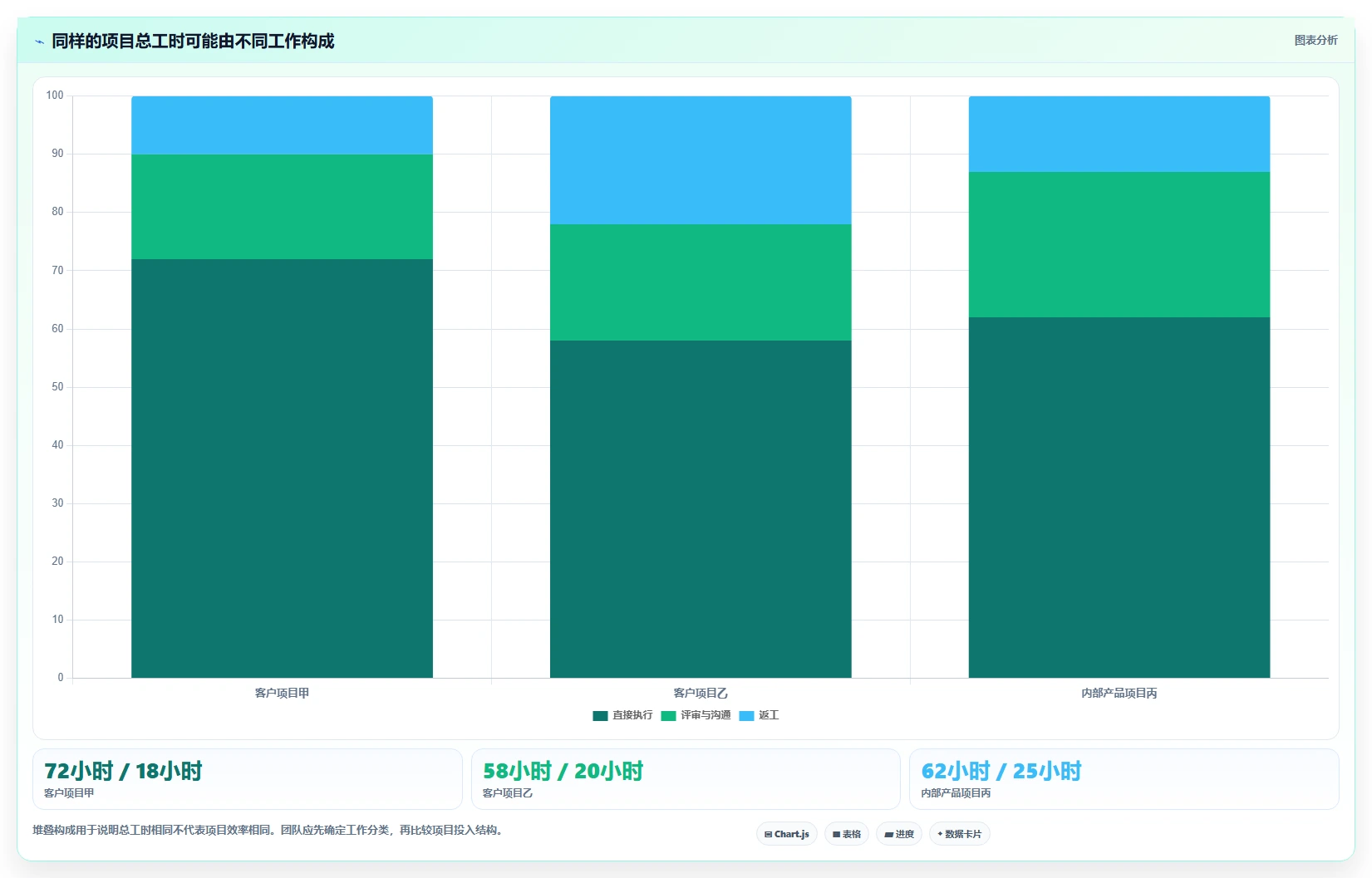1372x878 pixels.
Task: Click the 图表分析 label in the header
Action: coord(1315,40)
